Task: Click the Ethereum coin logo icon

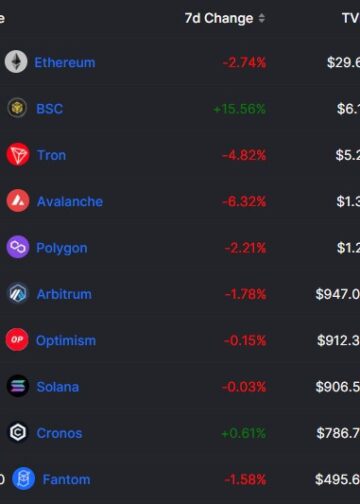Action: coord(16,62)
